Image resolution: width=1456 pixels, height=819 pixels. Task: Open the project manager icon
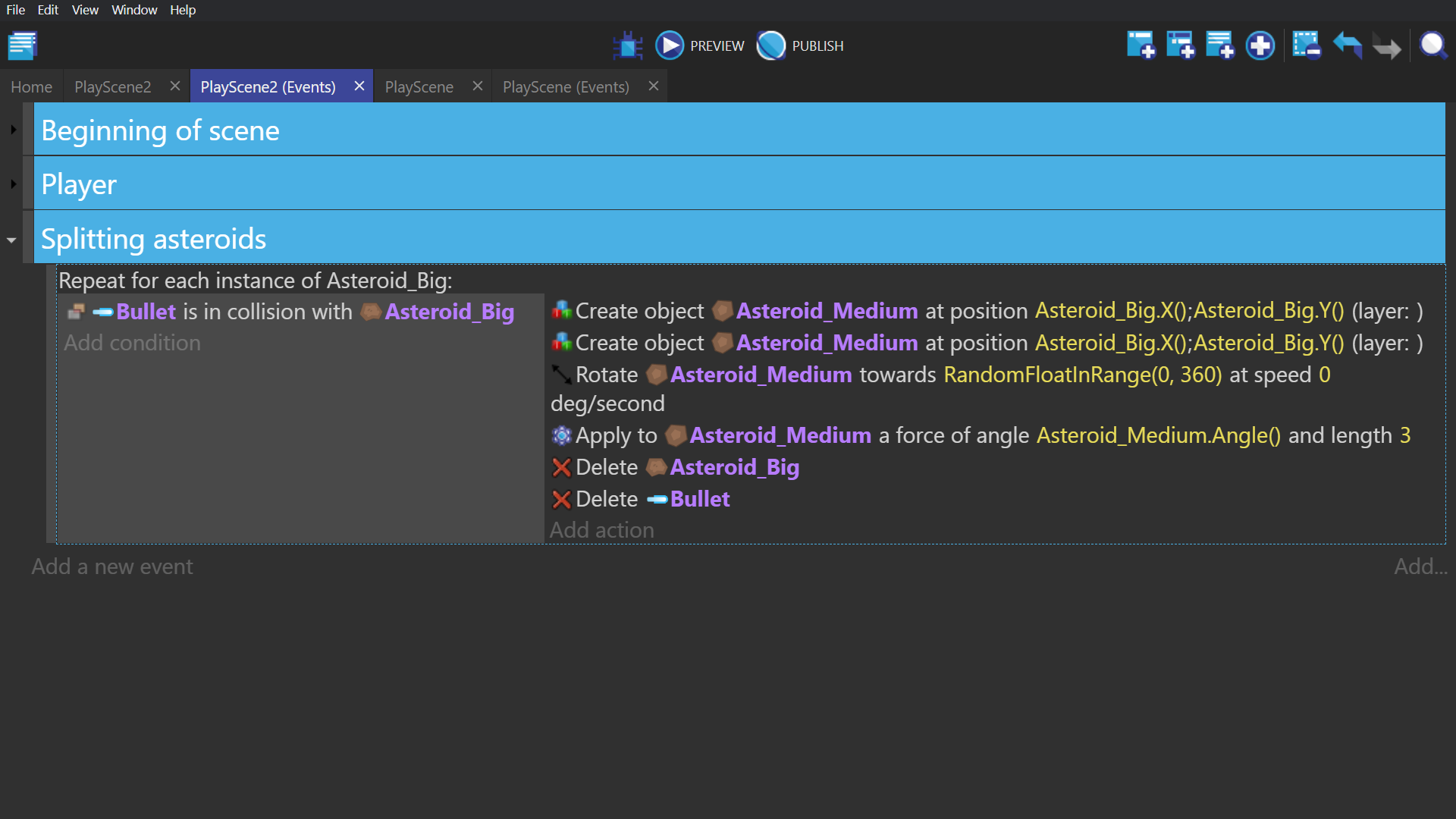coord(23,45)
